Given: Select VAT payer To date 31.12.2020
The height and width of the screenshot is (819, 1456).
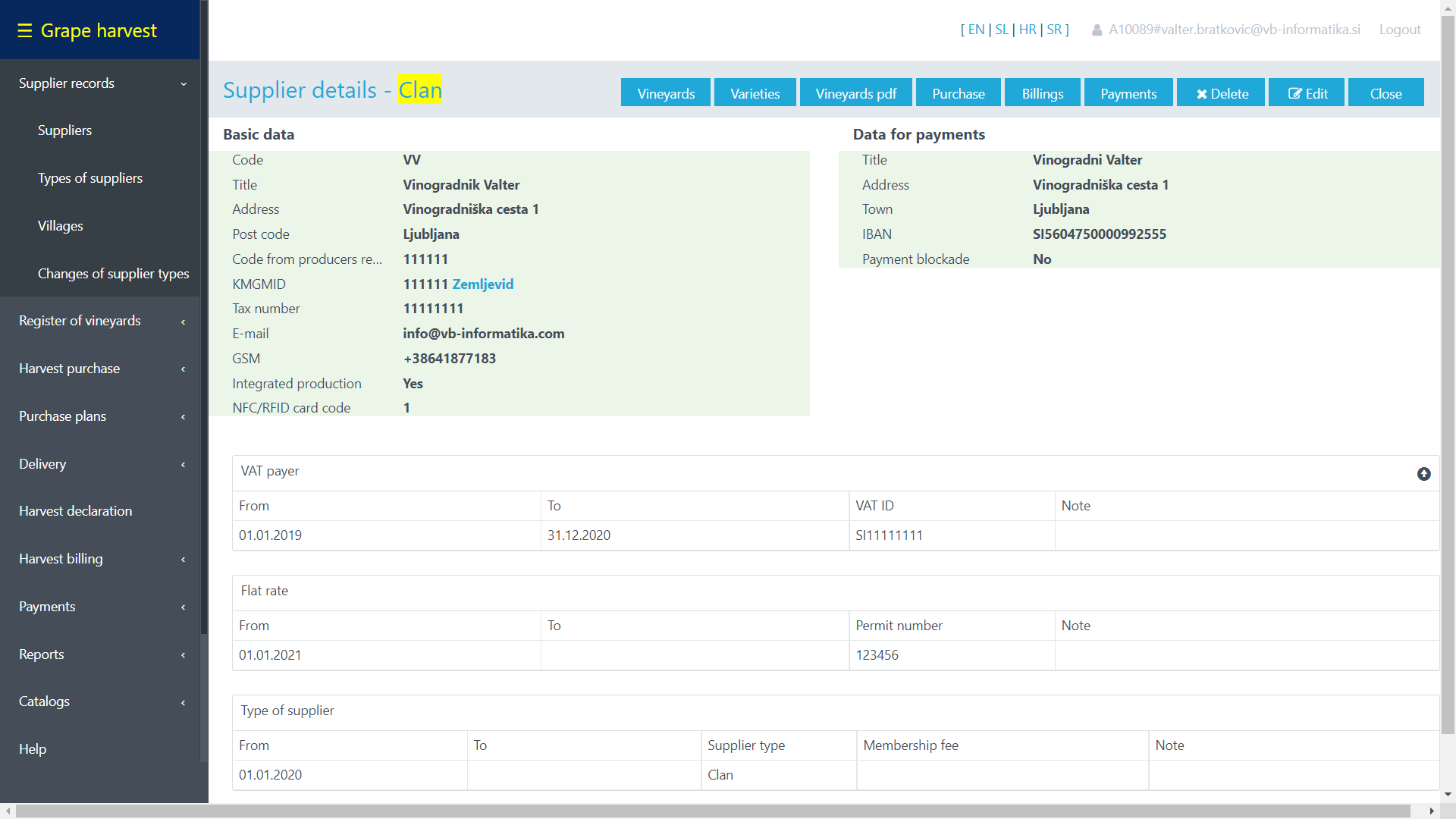Looking at the screenshot, I should pyautogui.click(x=579, y=535).
